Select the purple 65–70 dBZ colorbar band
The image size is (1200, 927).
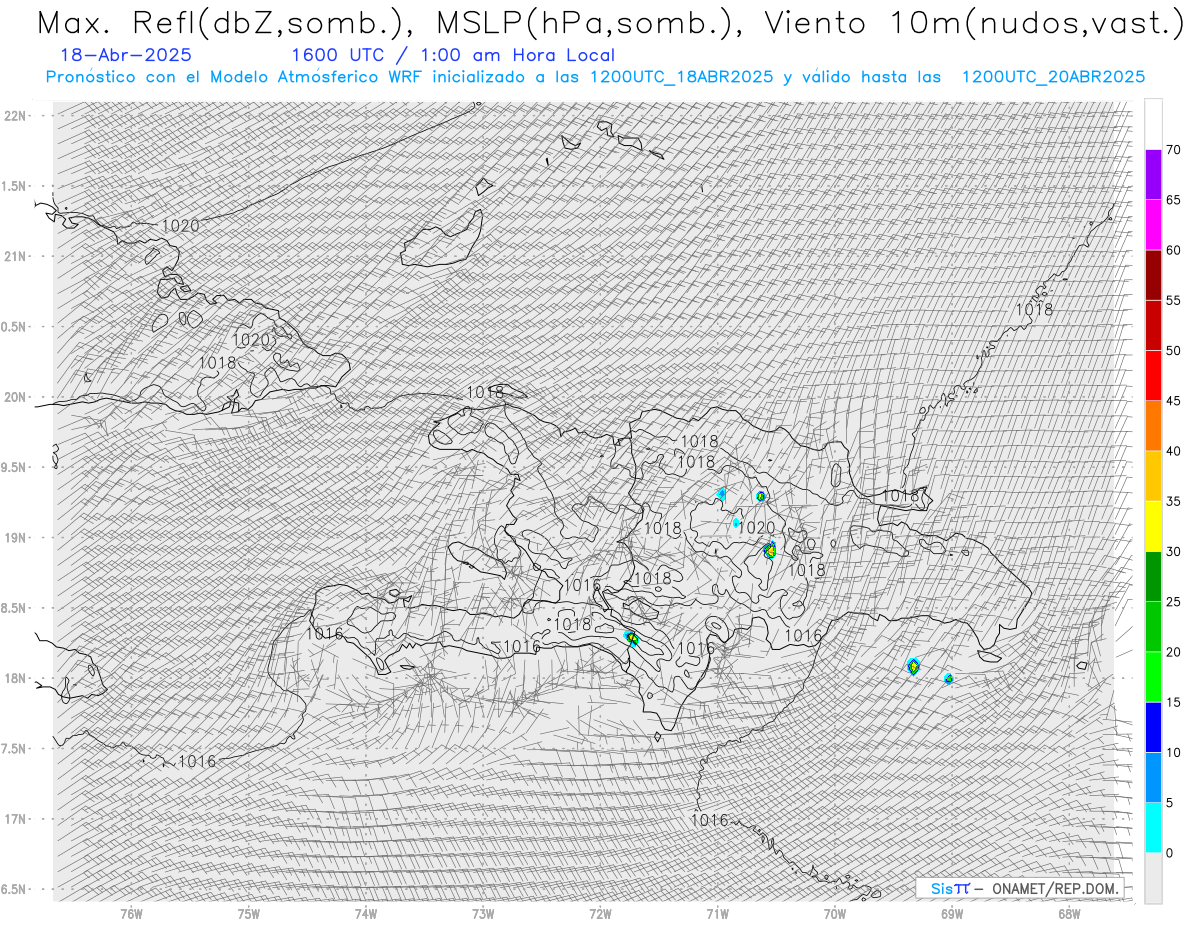[x=1153, y=175]
